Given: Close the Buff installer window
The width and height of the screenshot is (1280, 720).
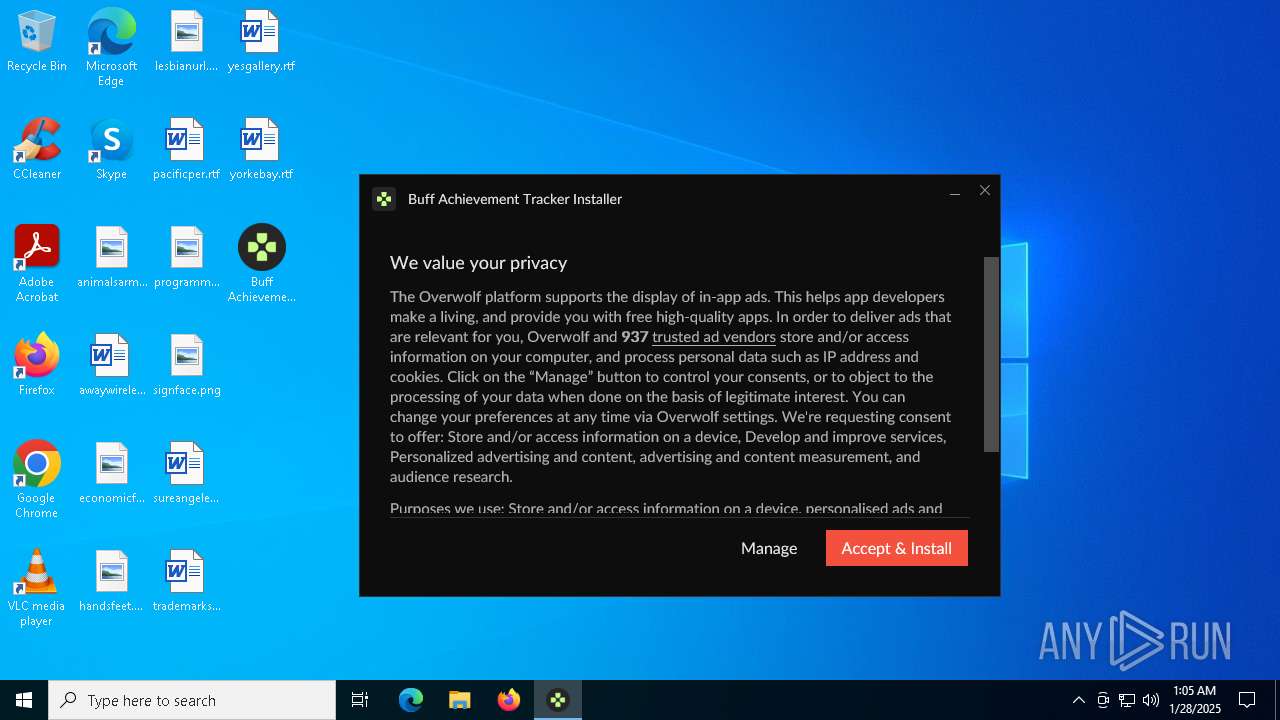Looking at the screenshot, I should [x=985, y=190].
